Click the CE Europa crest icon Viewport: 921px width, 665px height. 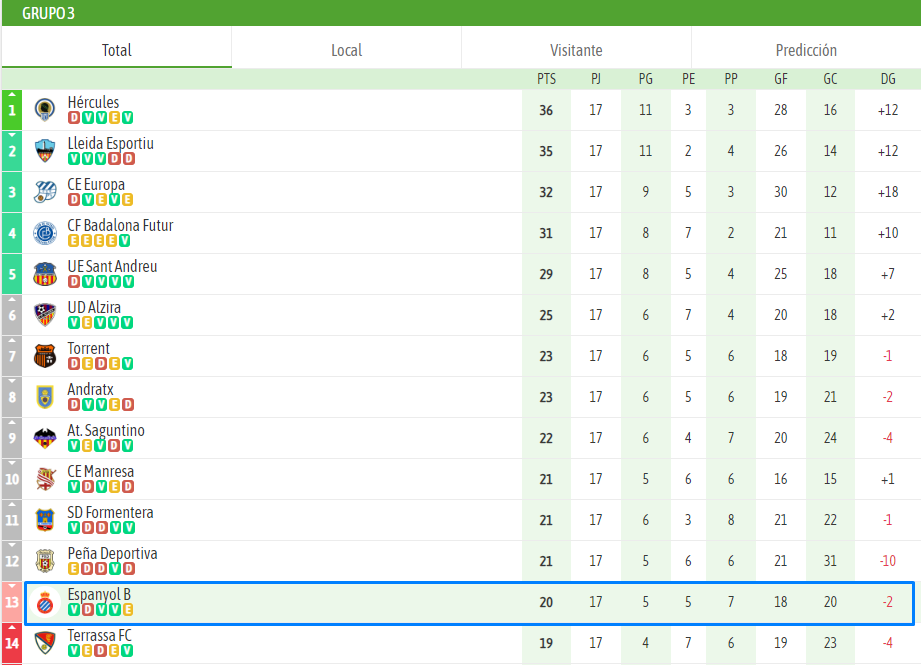tap(44, 191)
